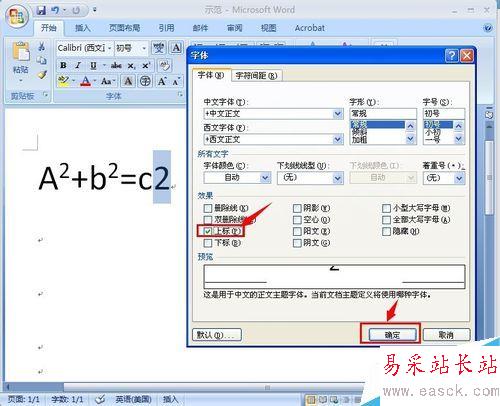Open clipboard pane launcher in 剪贴板 group

[x=46, y=95]
